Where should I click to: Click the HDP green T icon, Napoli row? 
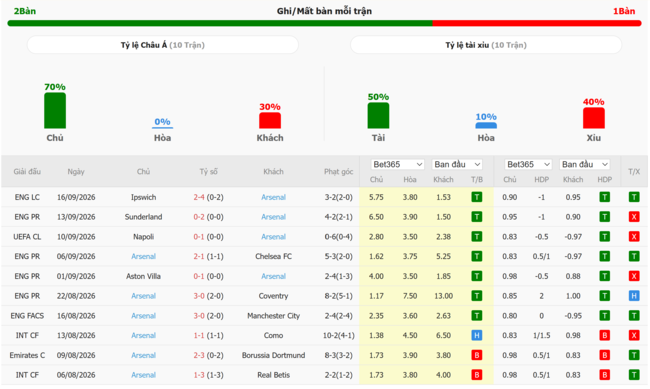click(x=604, y=237)
